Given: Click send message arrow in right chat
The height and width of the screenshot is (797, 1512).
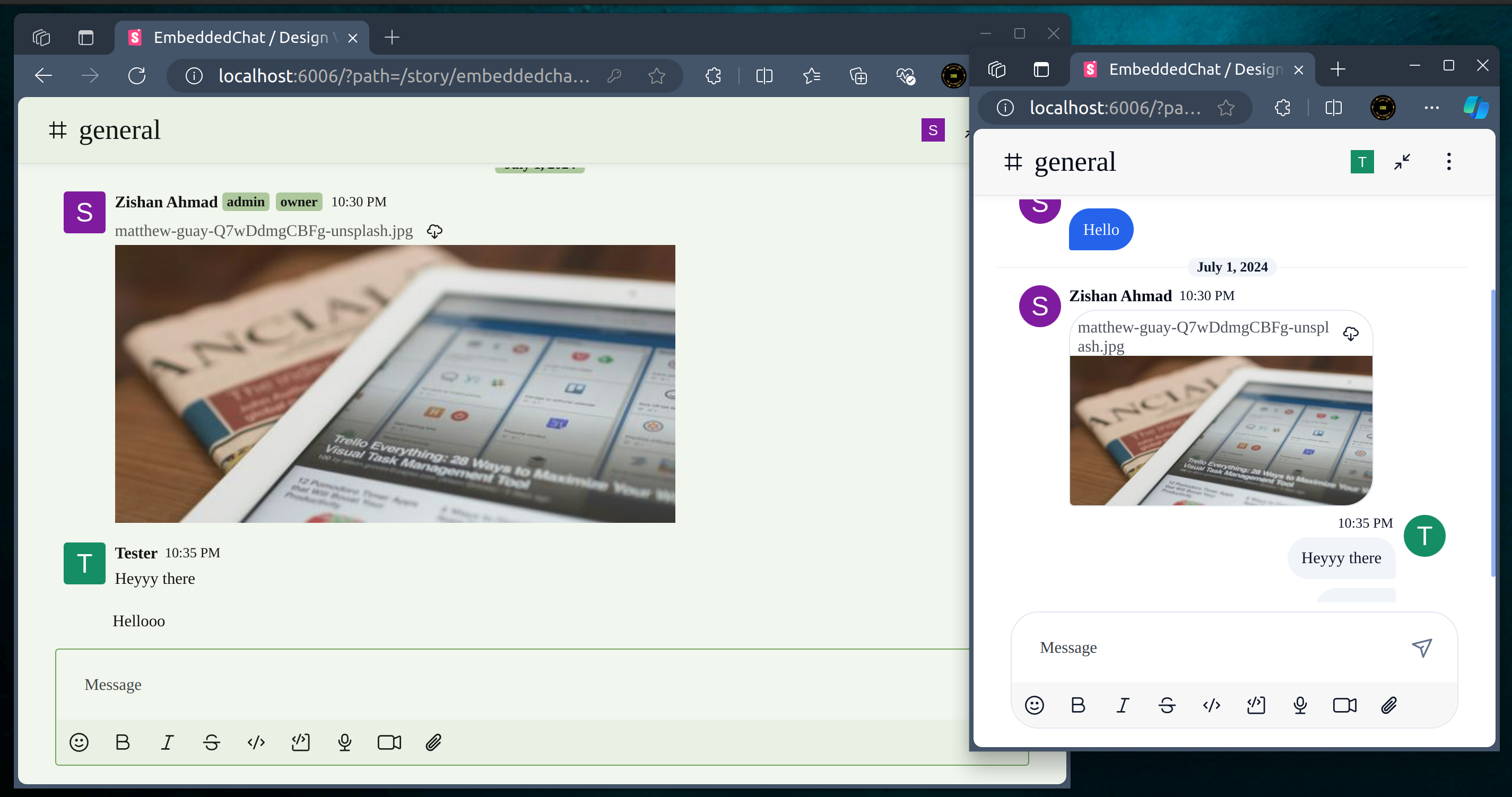Looking at the screenshot, I should pos(1421,647).
